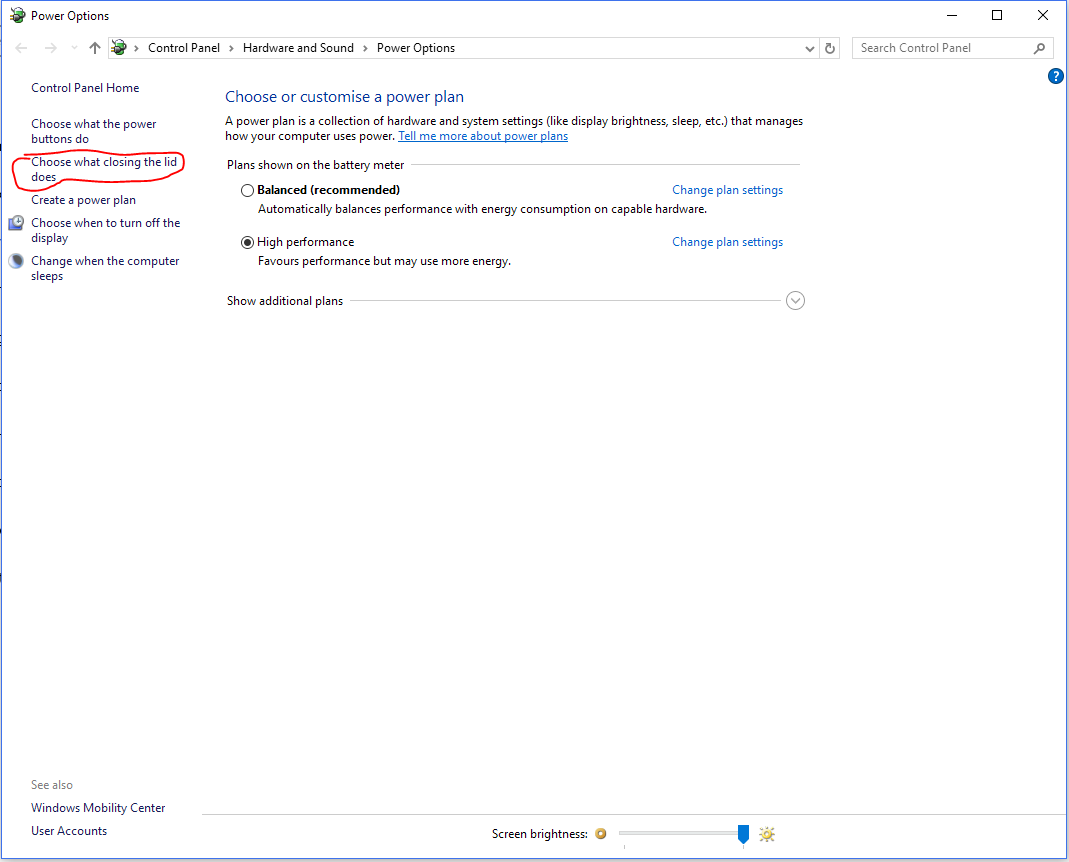1069x862 pixels.
Task: Expand the chevron before Control Panel breadcrumb
Action: pos(136,48)
